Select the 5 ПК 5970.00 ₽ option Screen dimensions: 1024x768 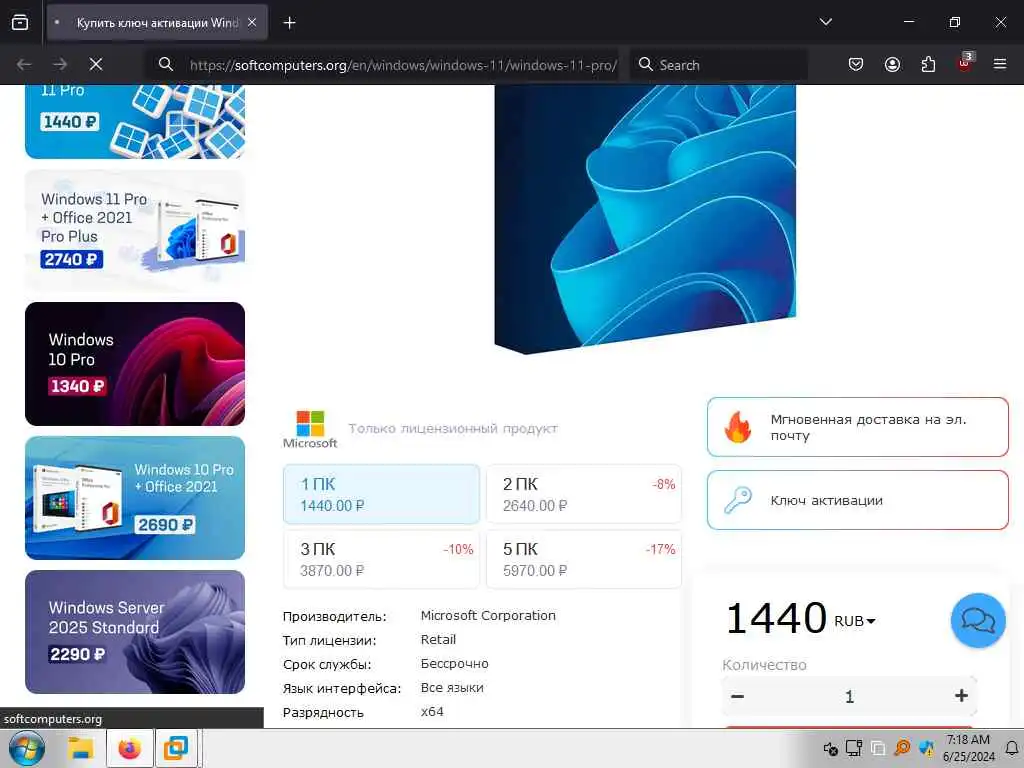click(x=584, y=559)
